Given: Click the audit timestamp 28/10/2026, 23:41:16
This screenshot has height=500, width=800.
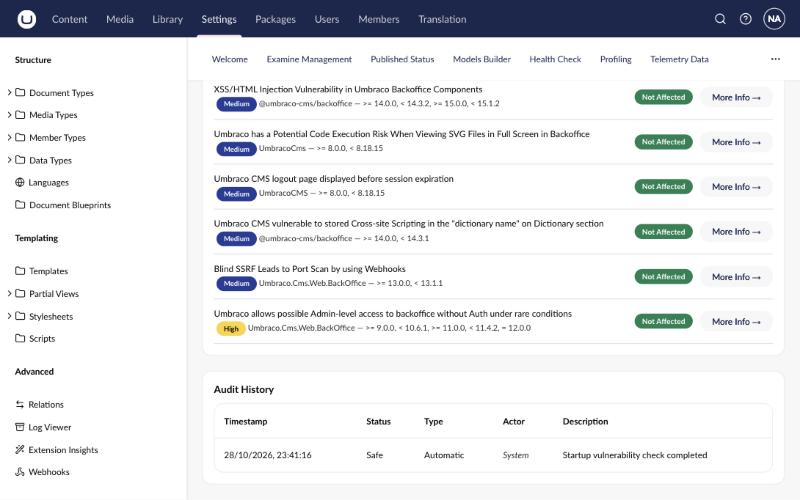Looking at the screenshot, I should [267, 455].
